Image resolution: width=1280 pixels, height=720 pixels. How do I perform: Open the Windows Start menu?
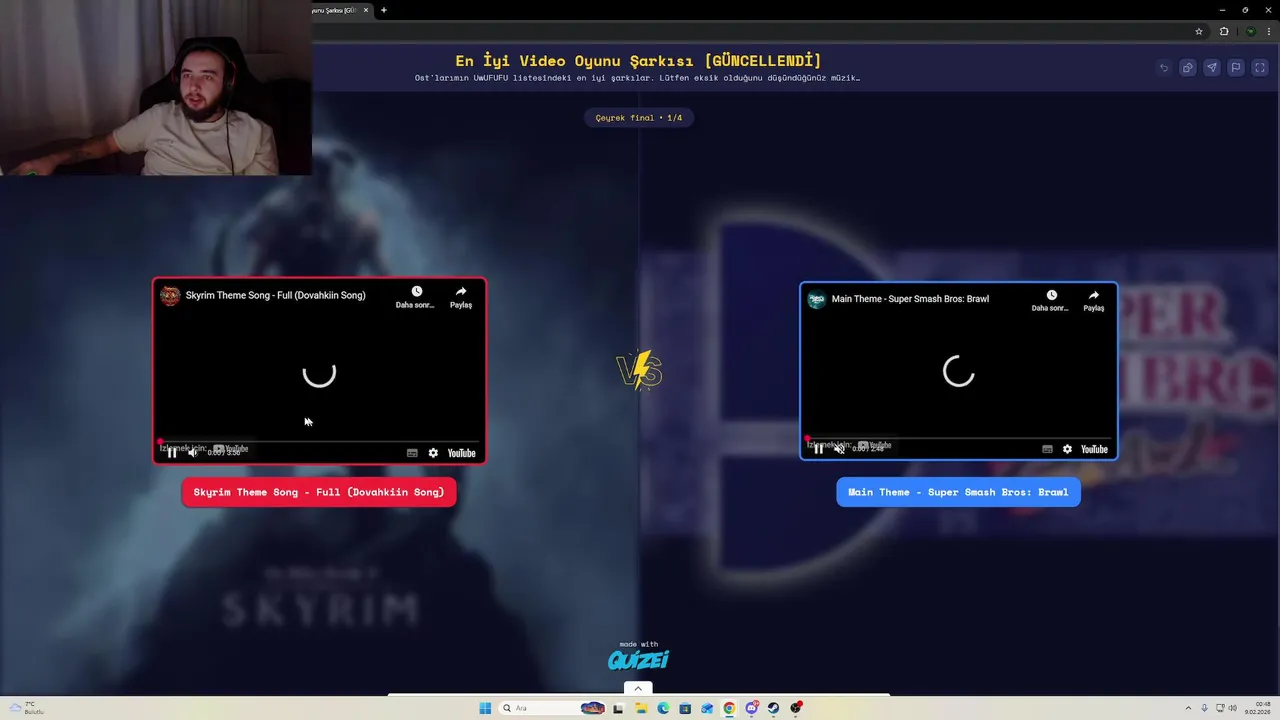(485, 708)
